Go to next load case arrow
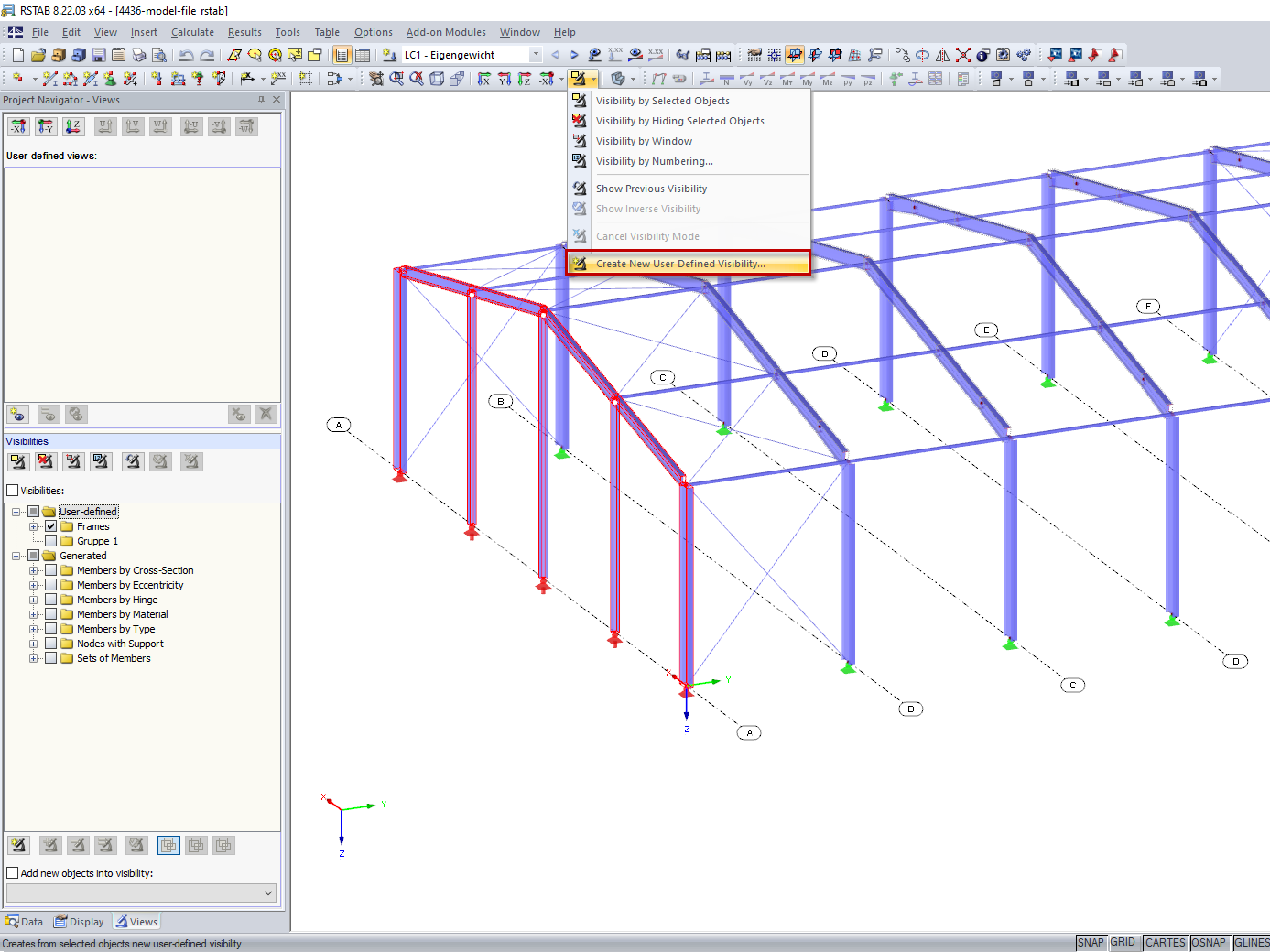This screenshot has height=952, width=1270. [x=574, y=55]
